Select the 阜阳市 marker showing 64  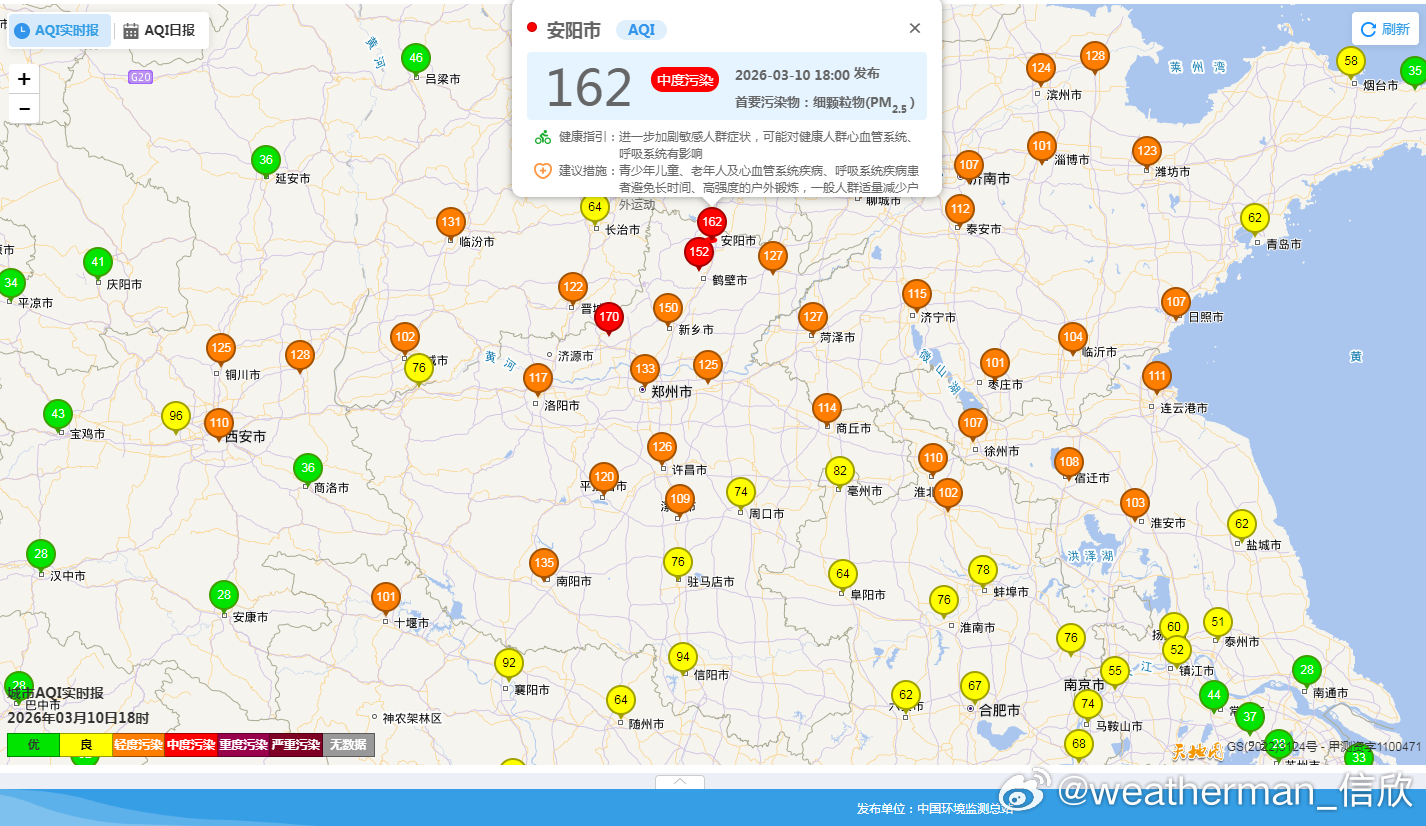843,576
